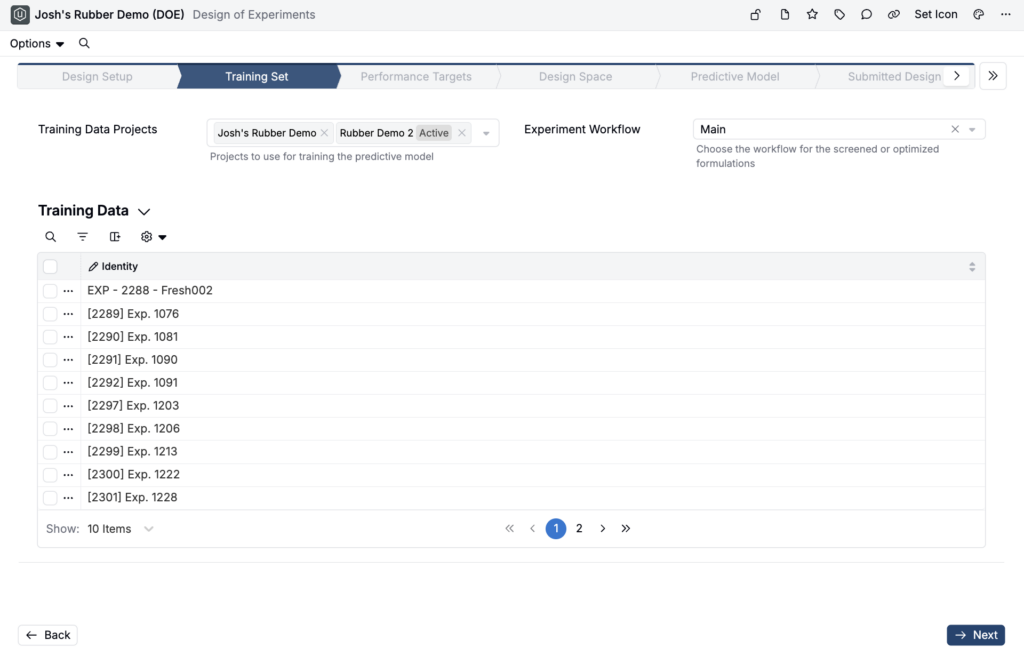
Task: Open table settings gear icon
Action: (146, 236)
